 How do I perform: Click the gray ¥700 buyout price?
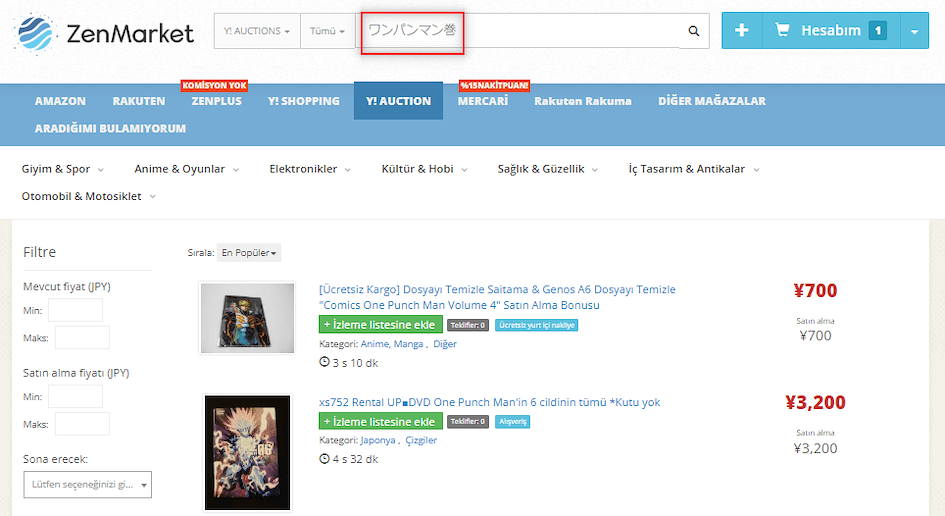pos(815,336)
